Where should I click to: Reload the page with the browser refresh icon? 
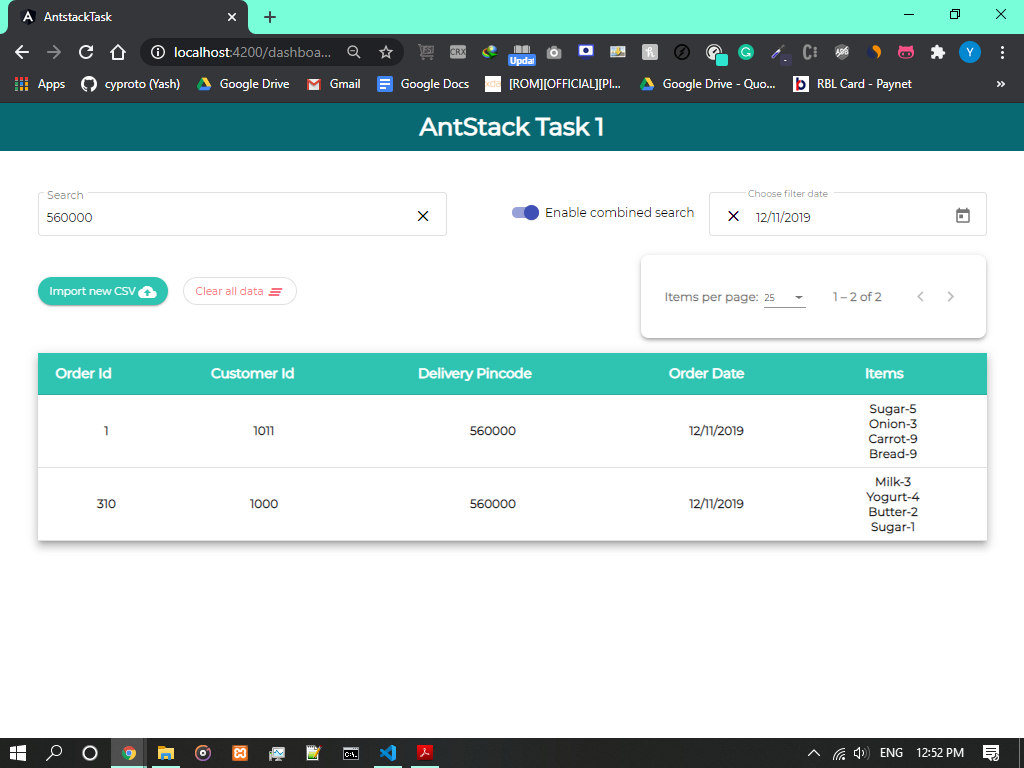[x=86, y=52]
